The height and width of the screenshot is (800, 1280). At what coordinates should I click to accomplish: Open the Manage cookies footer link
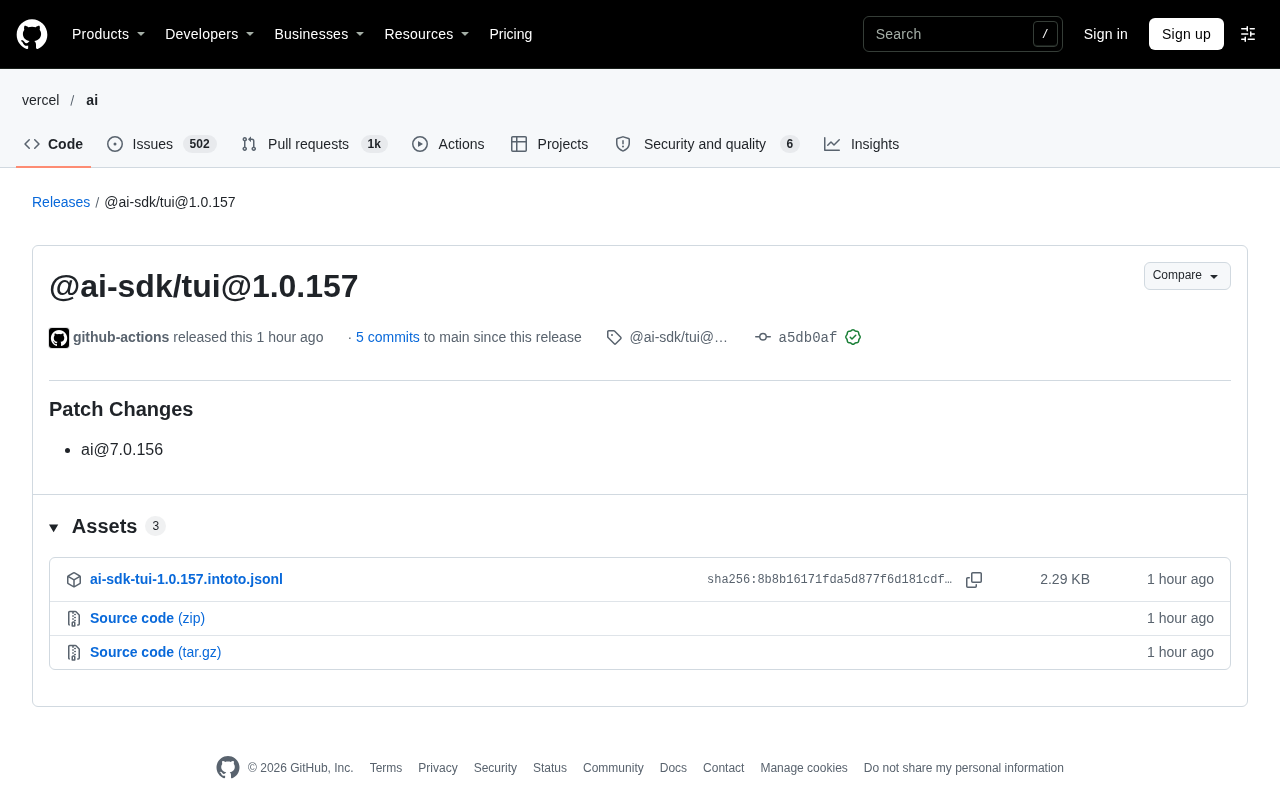(x=804, y=768)
